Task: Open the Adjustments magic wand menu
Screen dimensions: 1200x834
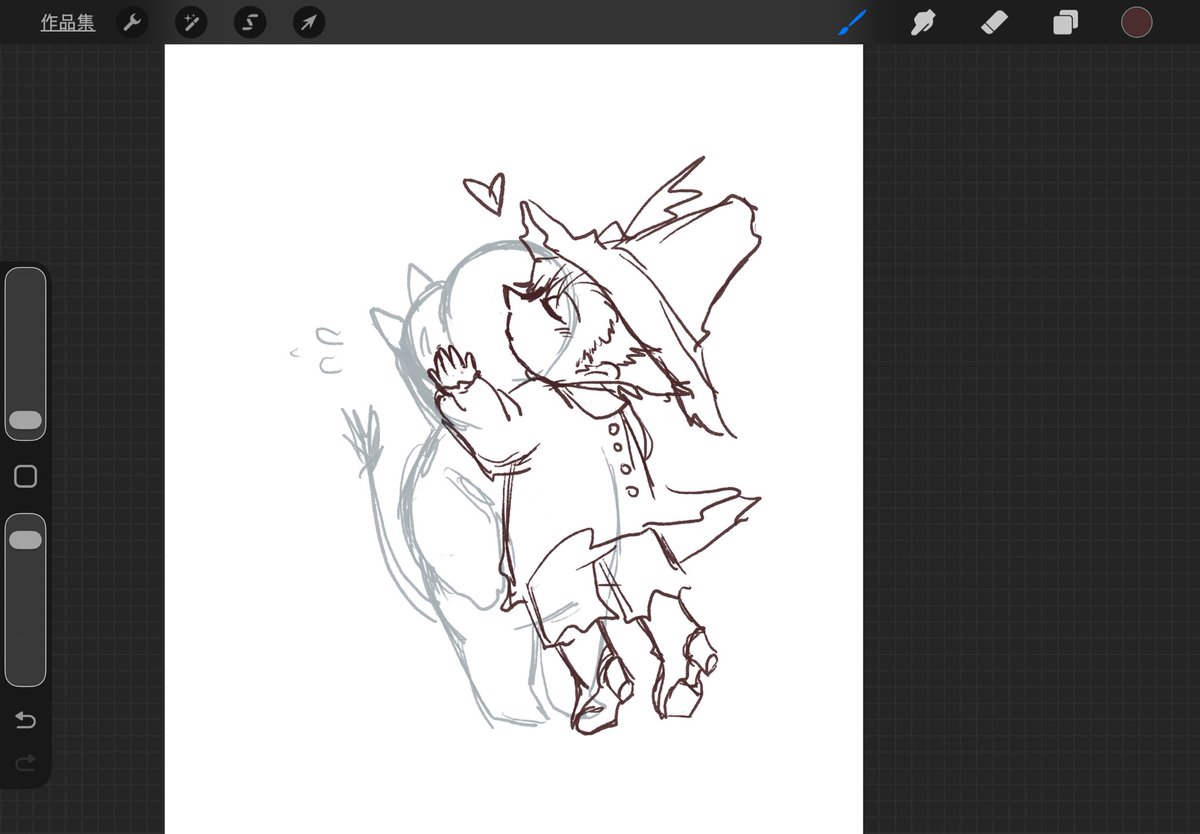Action: coord(191,22)
